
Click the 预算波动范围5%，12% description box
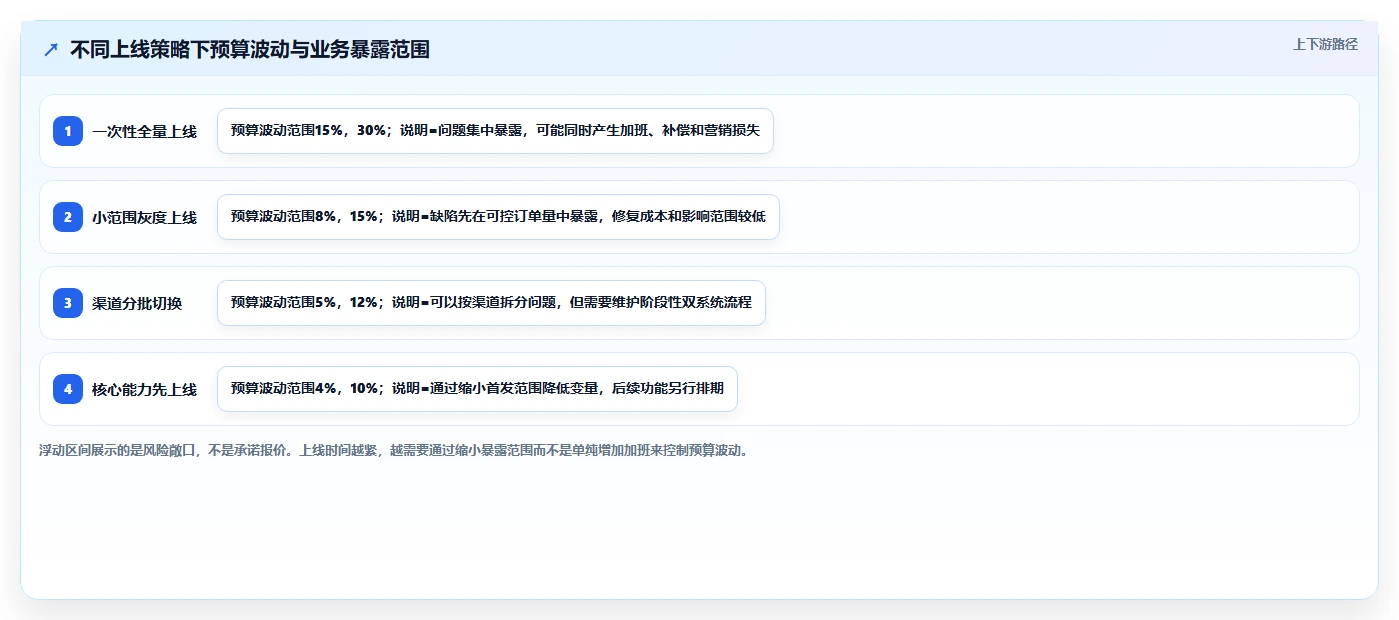point(491,303)
